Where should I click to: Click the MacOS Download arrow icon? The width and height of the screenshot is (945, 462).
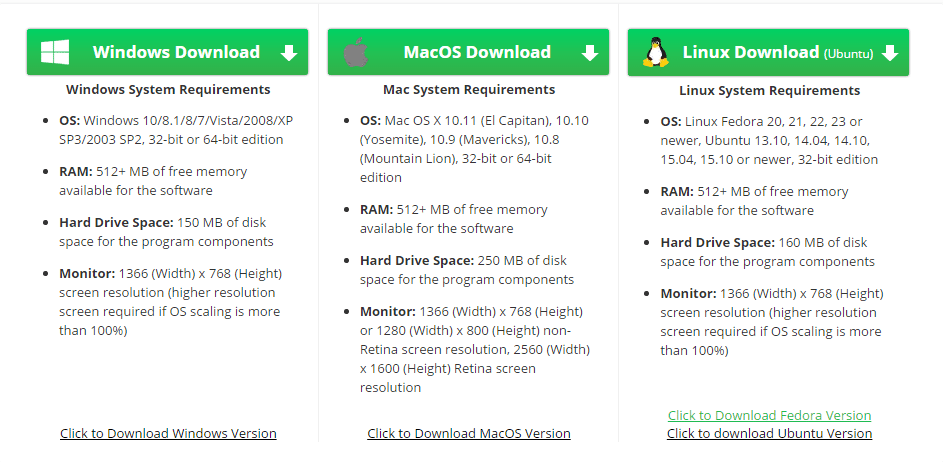(589, 53)
